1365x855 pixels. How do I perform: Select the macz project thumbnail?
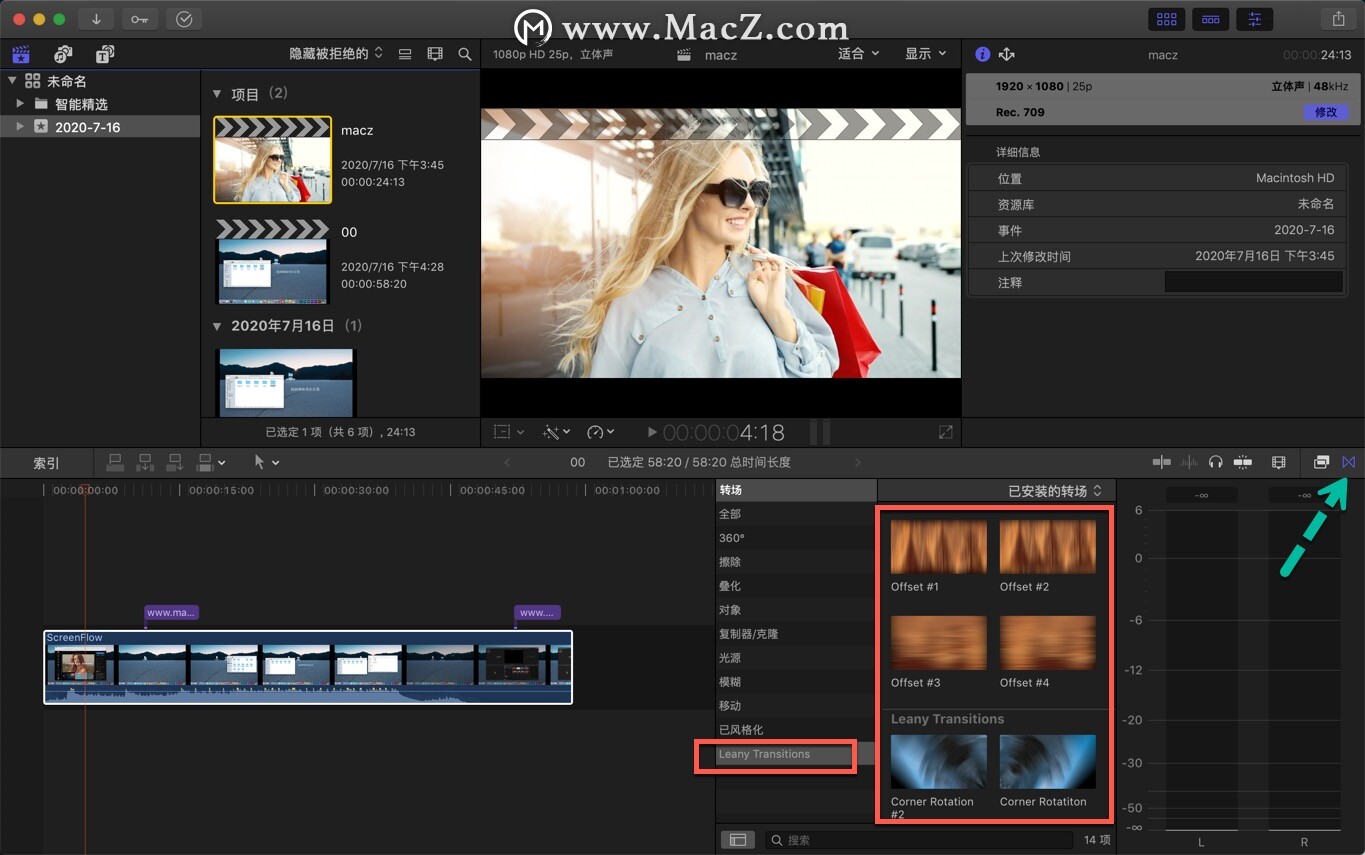click(272, 160)
